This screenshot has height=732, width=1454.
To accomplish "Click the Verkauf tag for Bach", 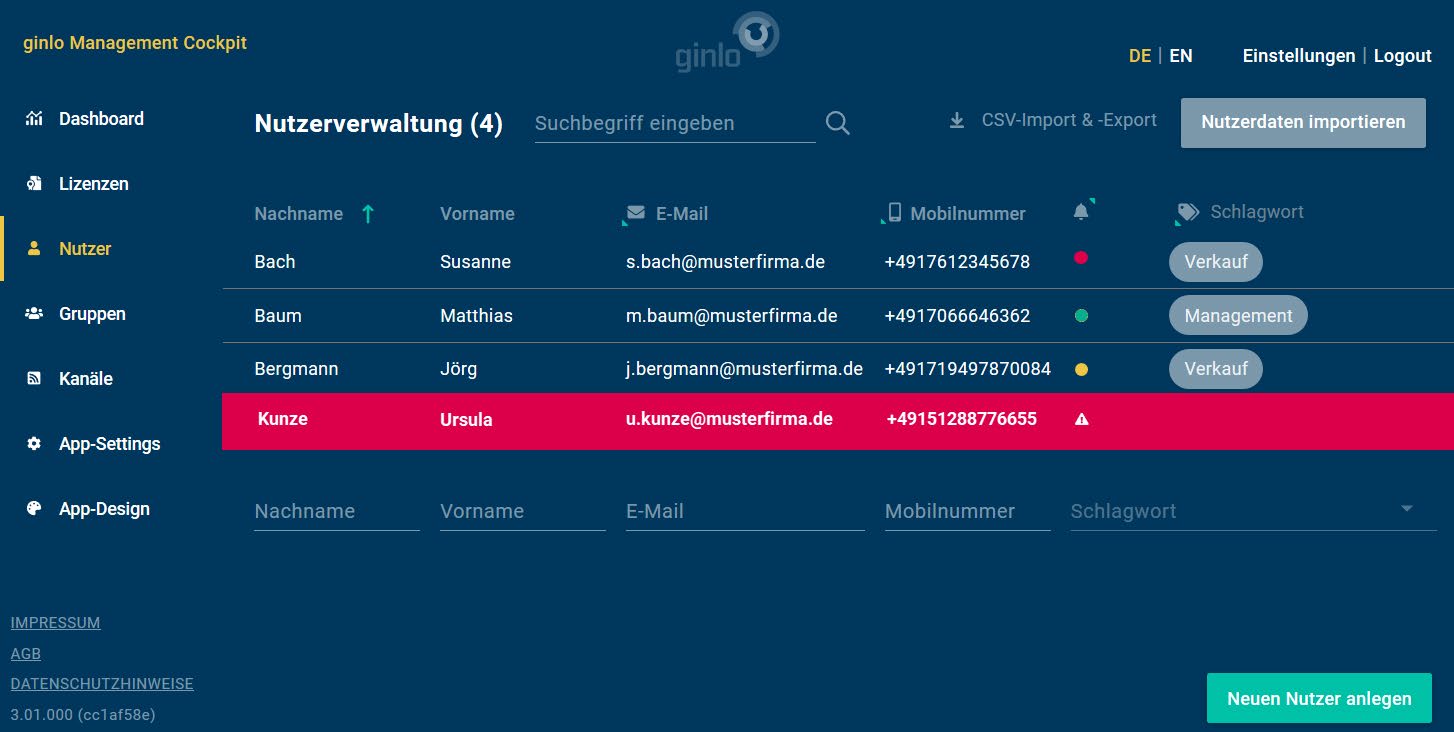I will point(1216,262).
